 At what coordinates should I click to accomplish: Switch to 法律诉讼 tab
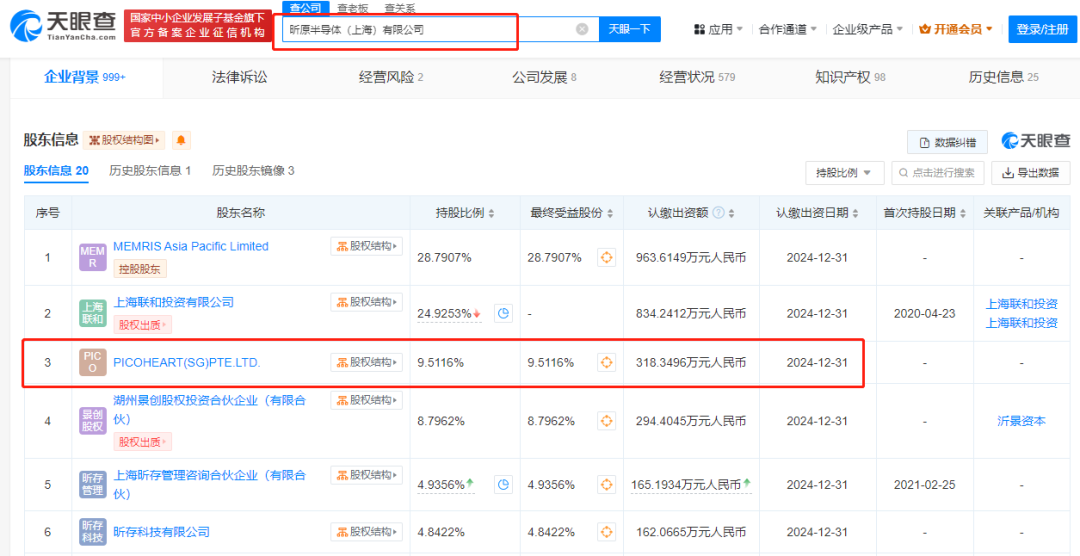[239, 77]
